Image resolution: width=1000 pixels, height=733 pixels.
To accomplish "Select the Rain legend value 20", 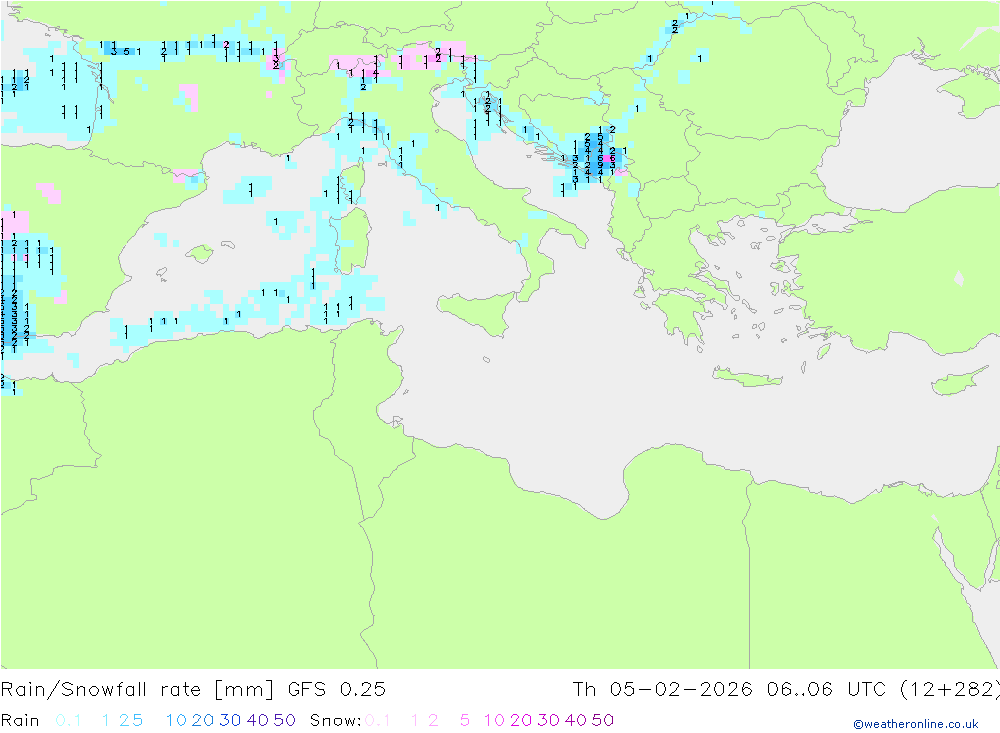I will 203,720.
